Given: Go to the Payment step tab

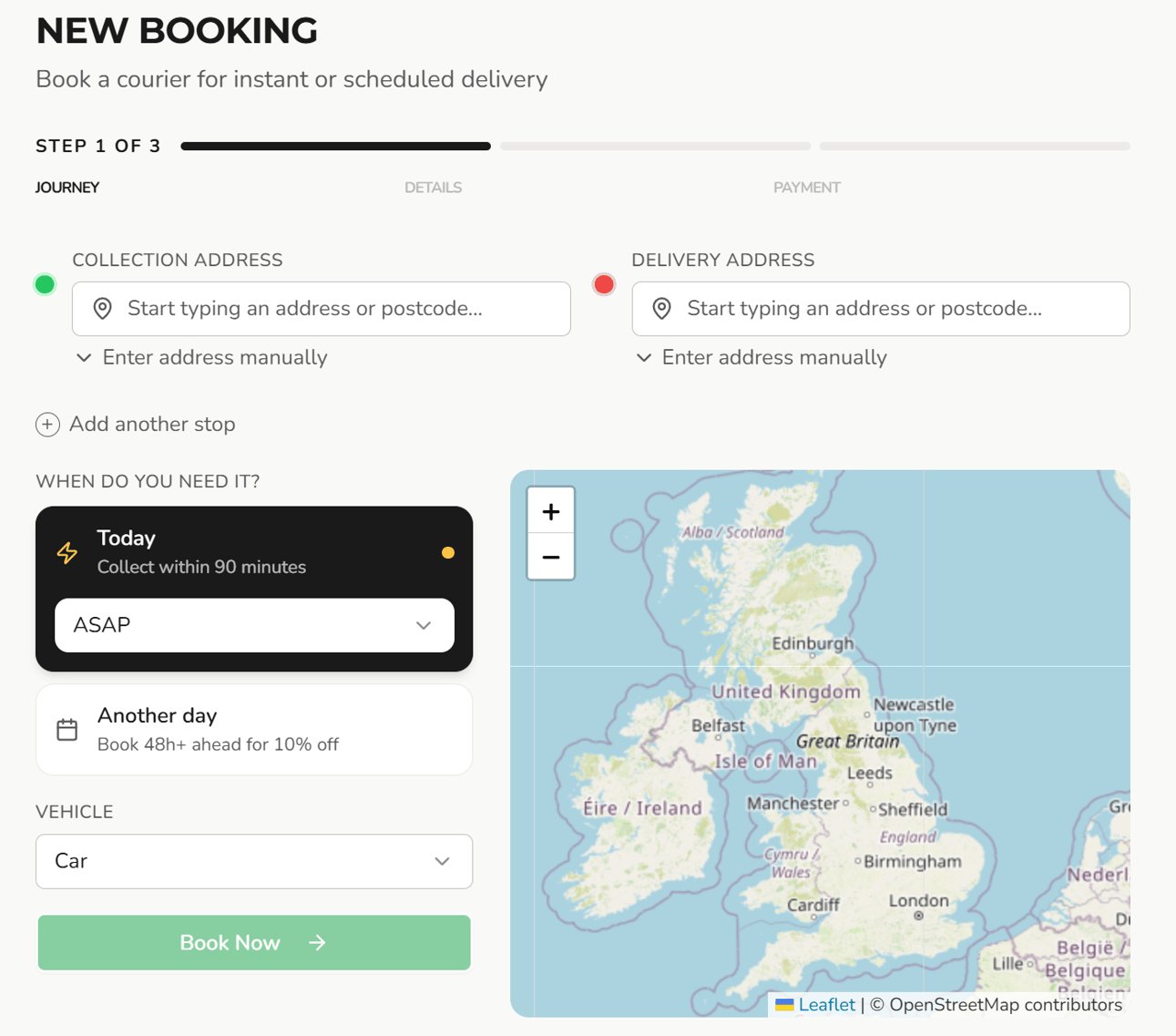Looking at the screenshot, I should point(806,188).
